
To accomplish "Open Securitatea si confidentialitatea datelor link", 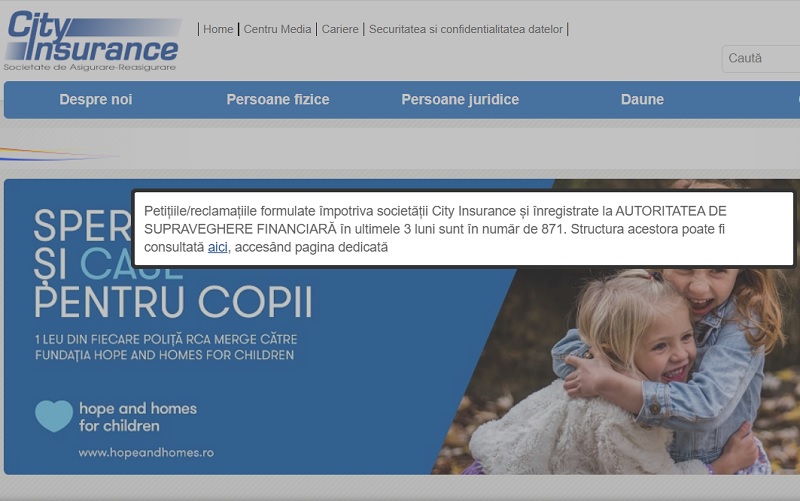I will point(466,29).
